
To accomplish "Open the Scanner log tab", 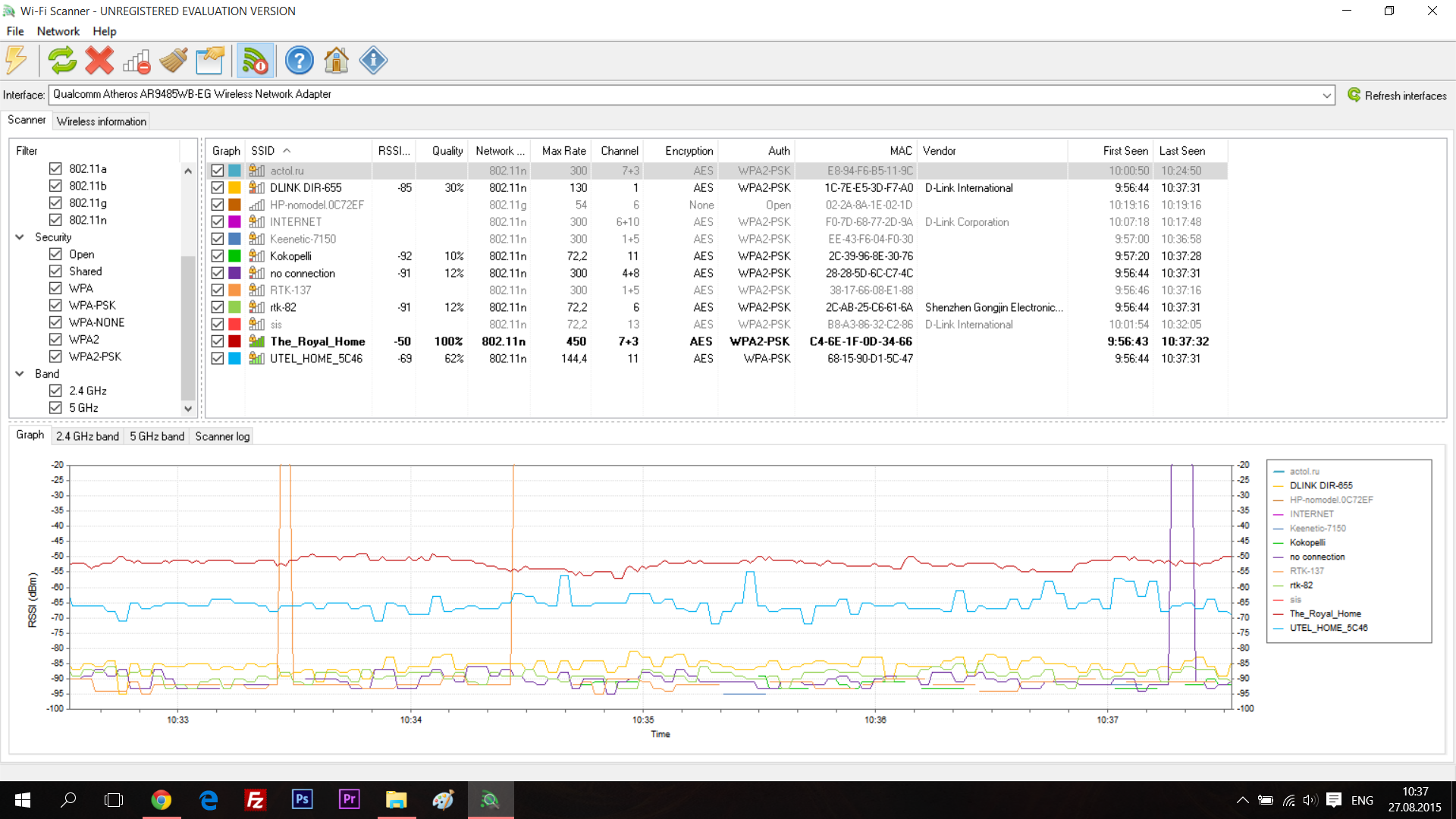I will 222,436.
